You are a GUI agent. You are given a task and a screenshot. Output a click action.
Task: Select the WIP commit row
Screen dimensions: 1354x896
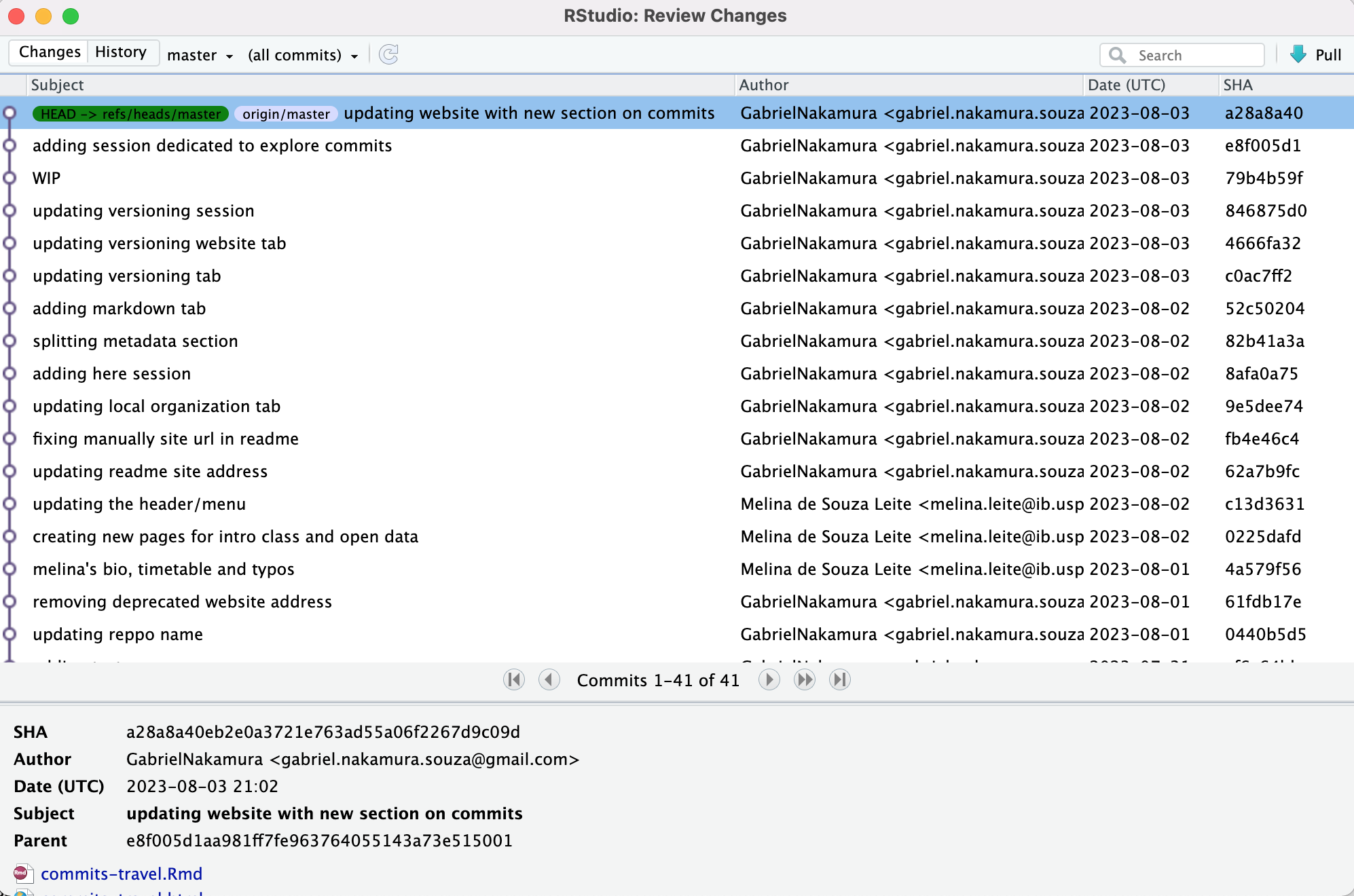(677, 178)
